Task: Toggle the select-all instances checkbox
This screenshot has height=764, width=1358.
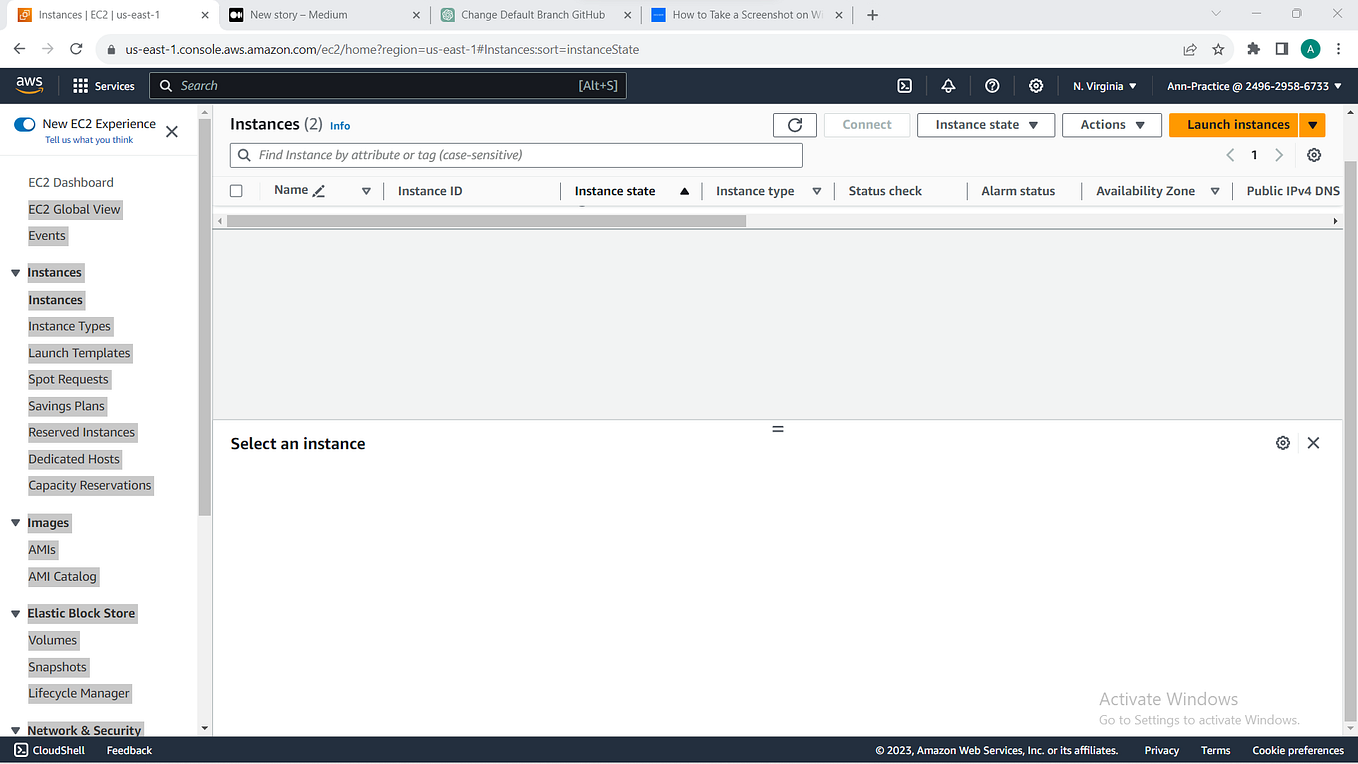Action: (x=236, y=190)
